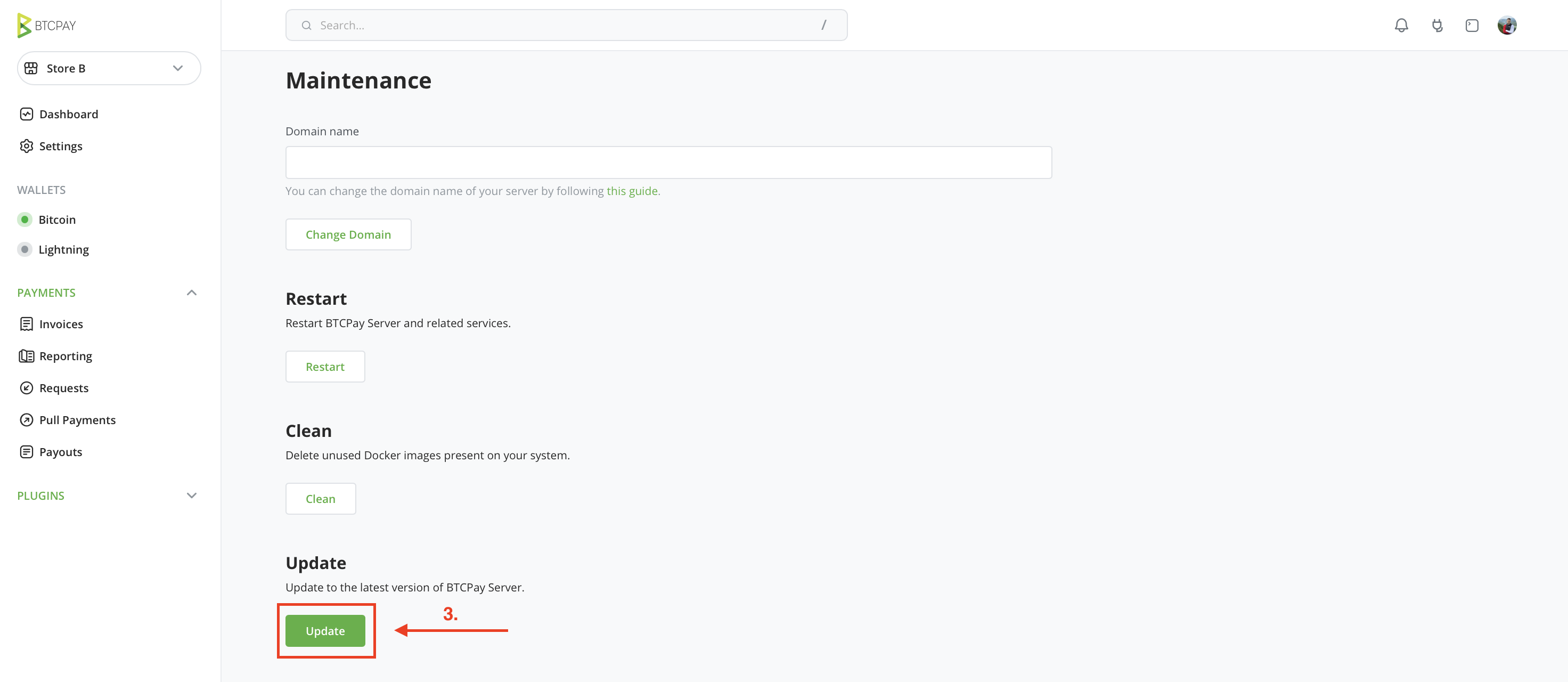
Task: Click the PAYMENTS section header
Action: [x=46, y=293]
